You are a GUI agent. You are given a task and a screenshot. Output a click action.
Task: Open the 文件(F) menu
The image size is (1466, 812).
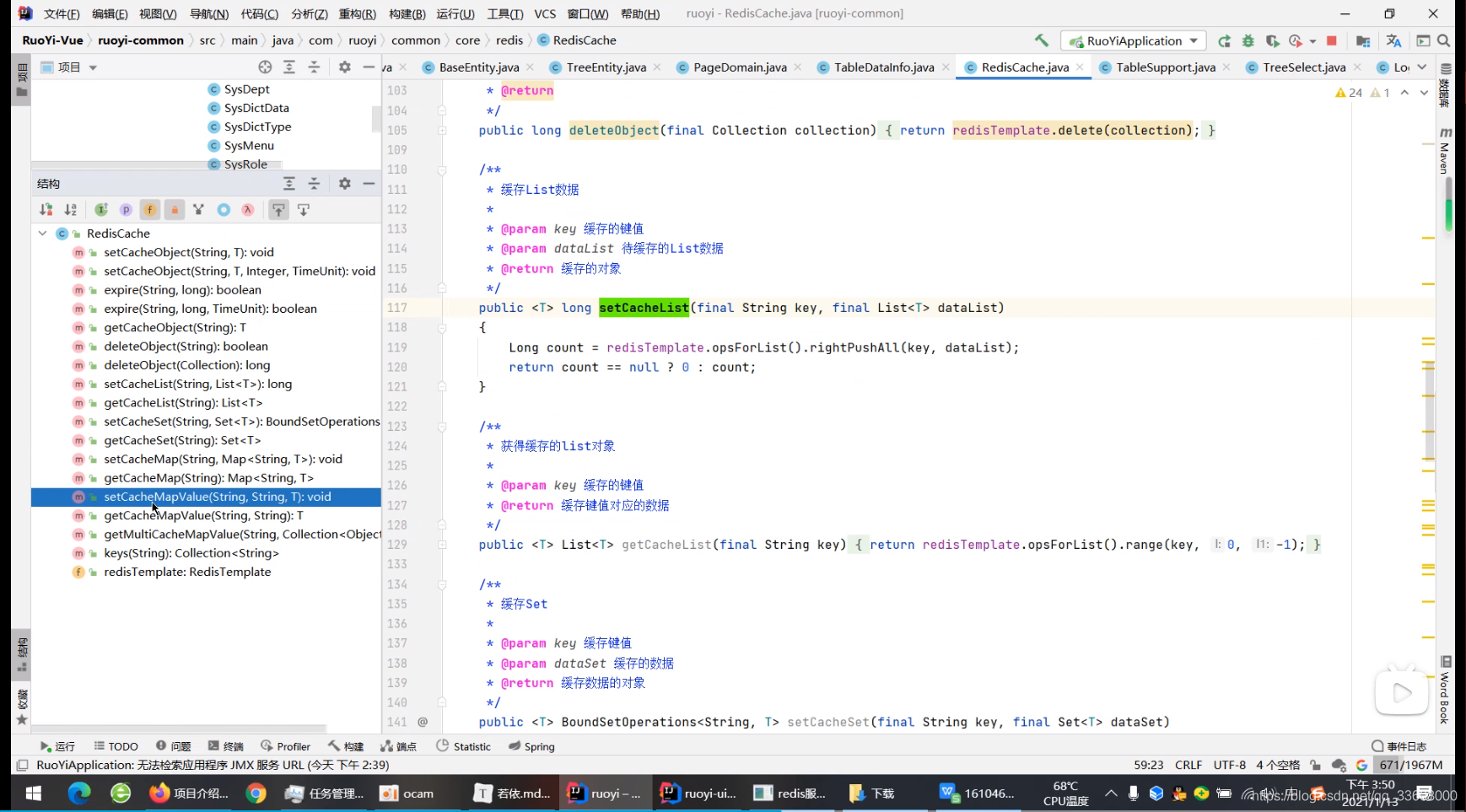tap(62, 13)
